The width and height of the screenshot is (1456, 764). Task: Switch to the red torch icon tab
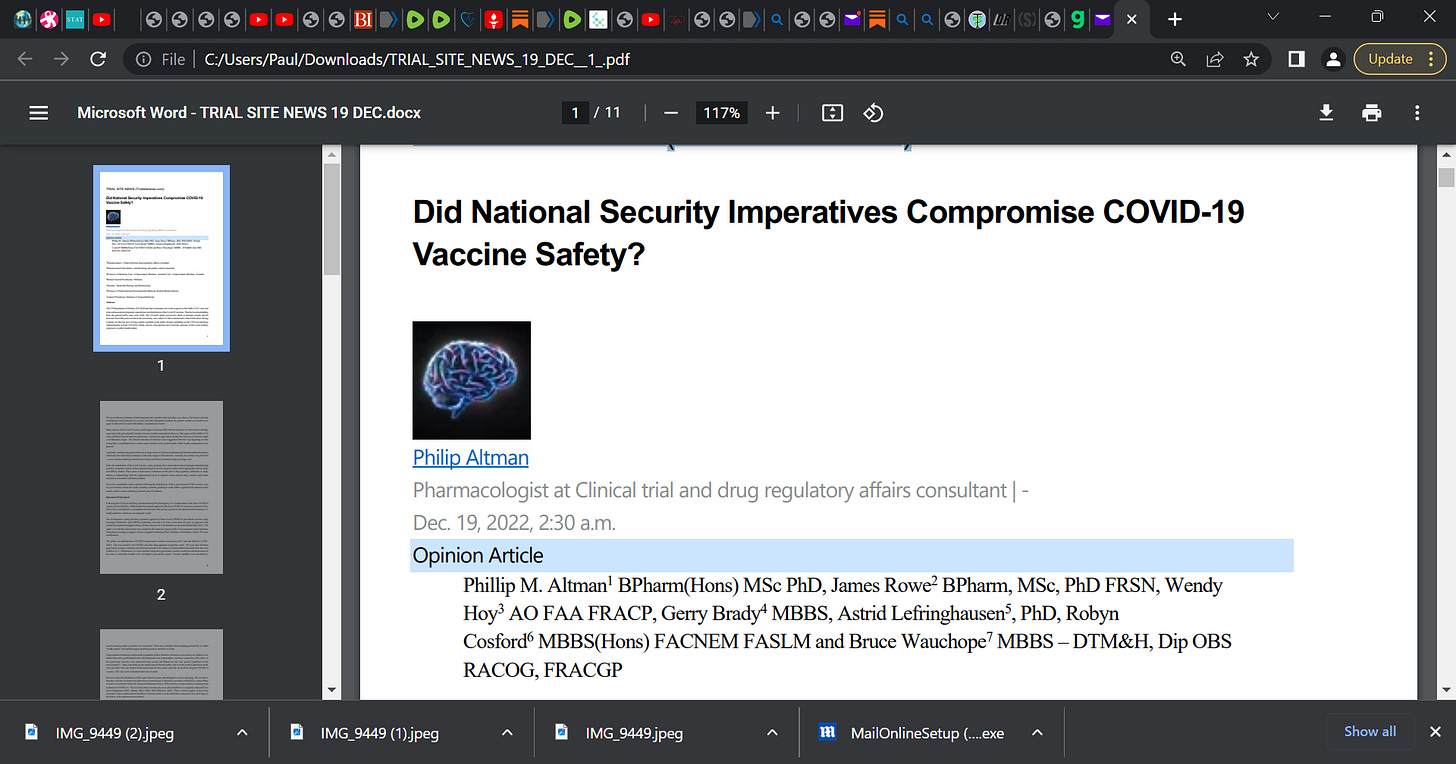[x=493, y=19]
